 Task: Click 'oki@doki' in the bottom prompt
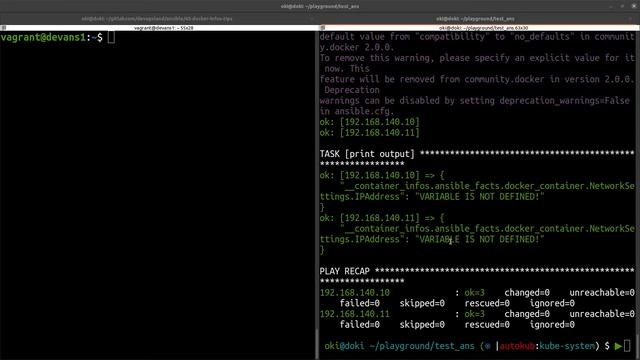344,346
